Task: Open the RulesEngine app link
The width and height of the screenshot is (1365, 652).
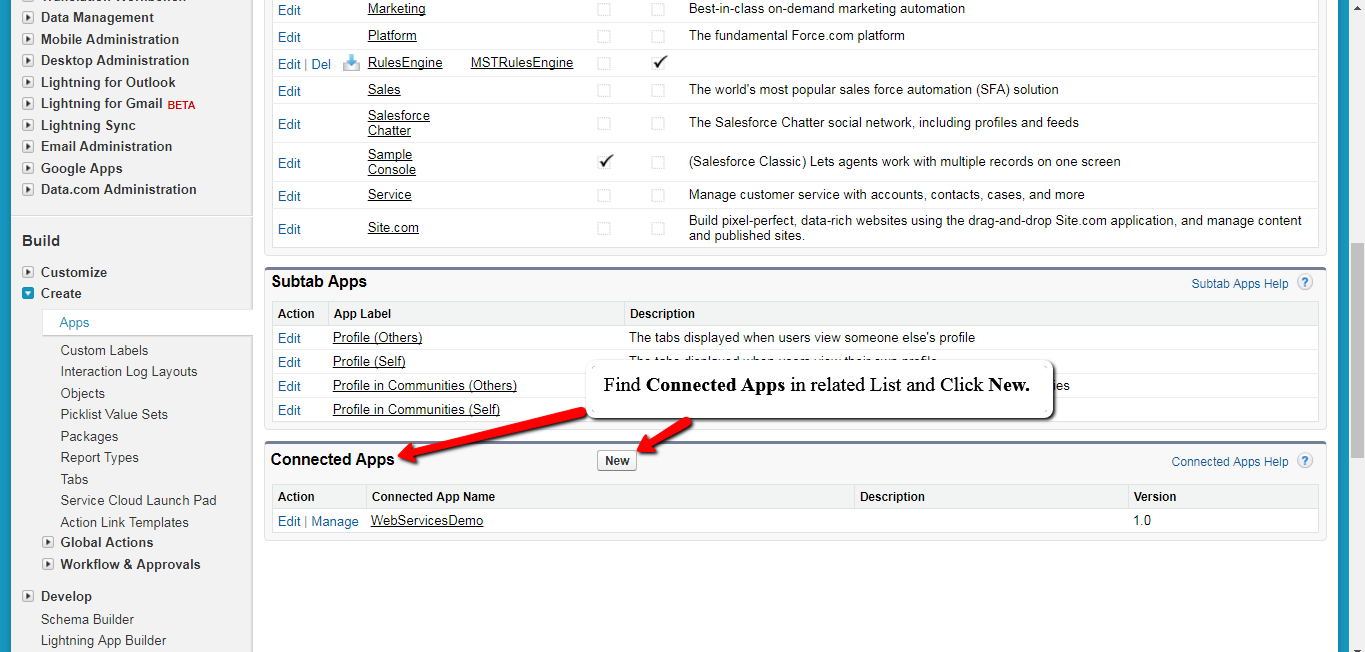Action: point(405,63)
